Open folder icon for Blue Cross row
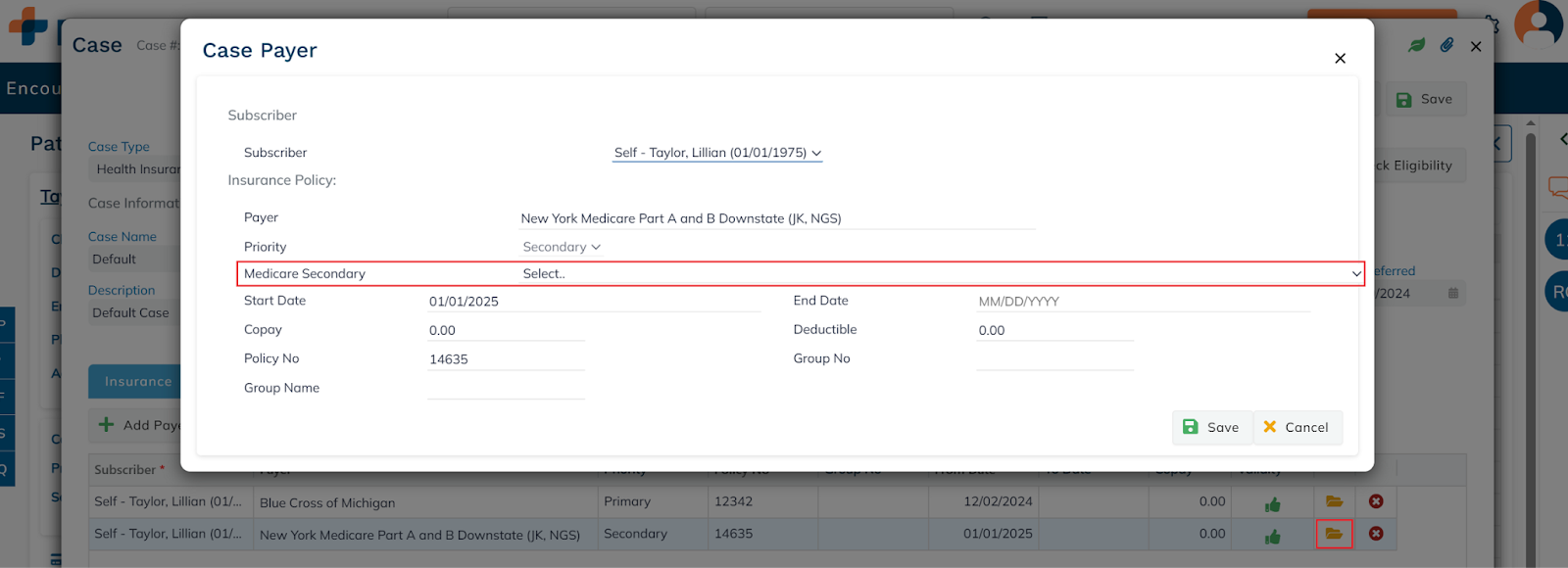The height and width of the screenshot is (568, 1568). pos(1334,501)
